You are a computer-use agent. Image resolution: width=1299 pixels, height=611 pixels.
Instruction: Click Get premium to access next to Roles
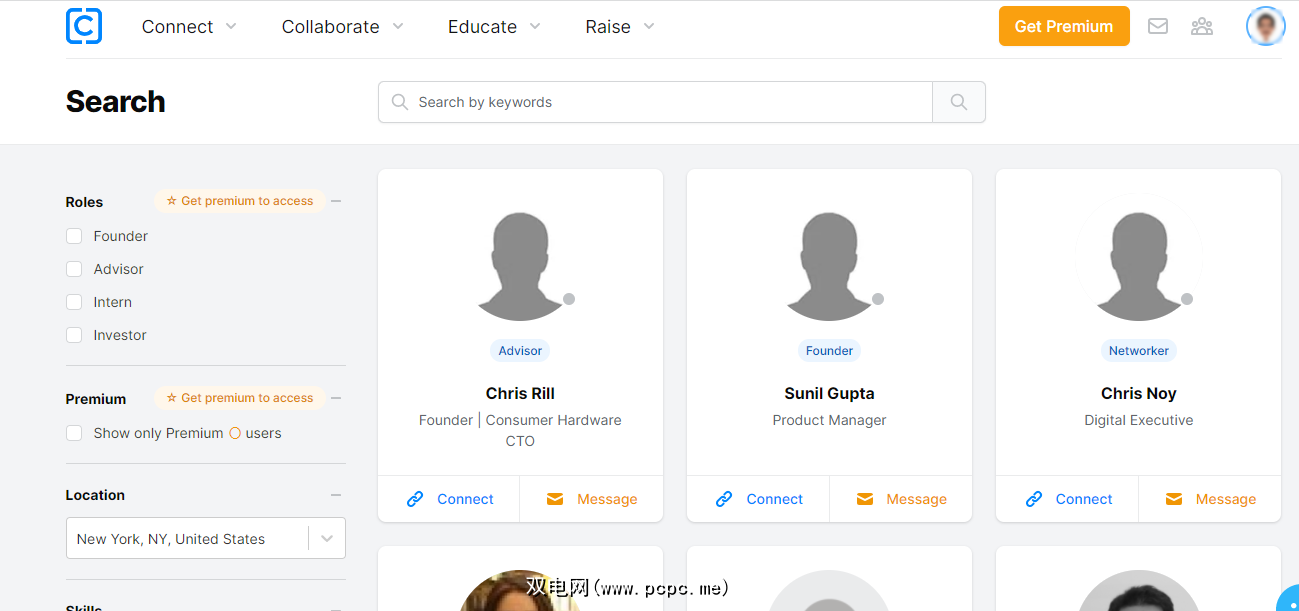[240, 201]
